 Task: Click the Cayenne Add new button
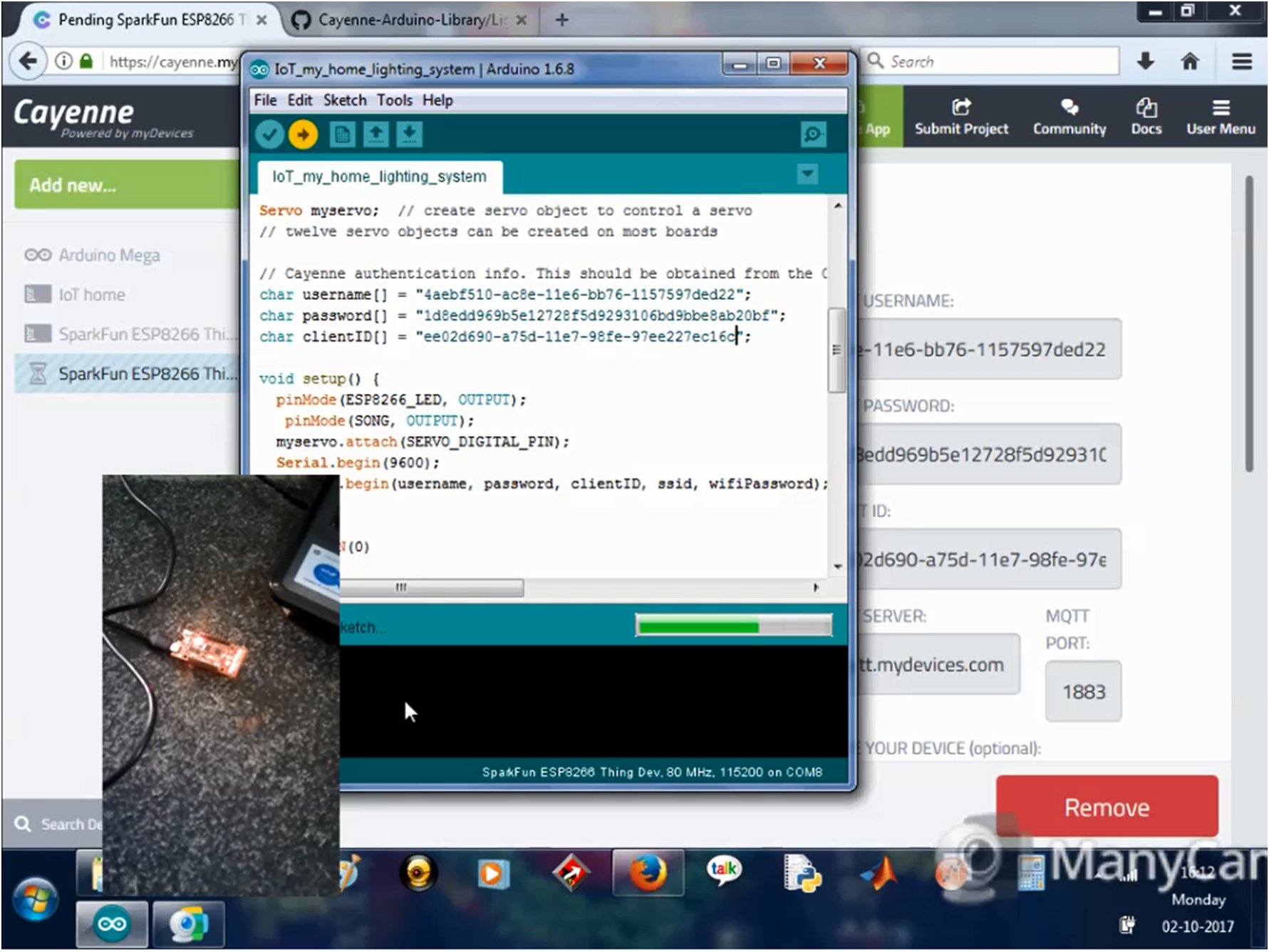(127, 185)
